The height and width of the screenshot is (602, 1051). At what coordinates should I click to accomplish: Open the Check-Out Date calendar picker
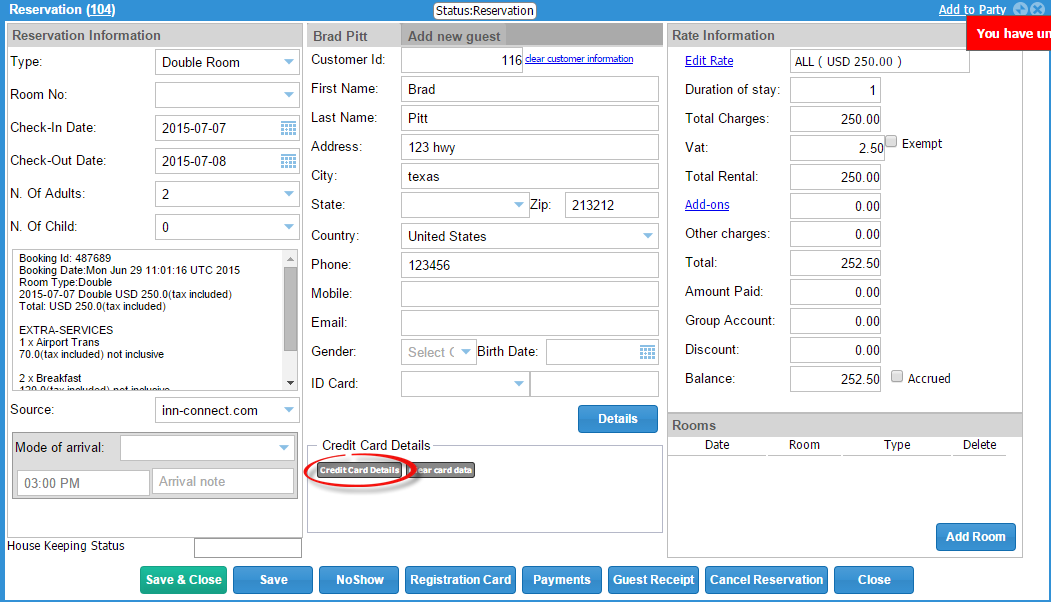(288, 162)
